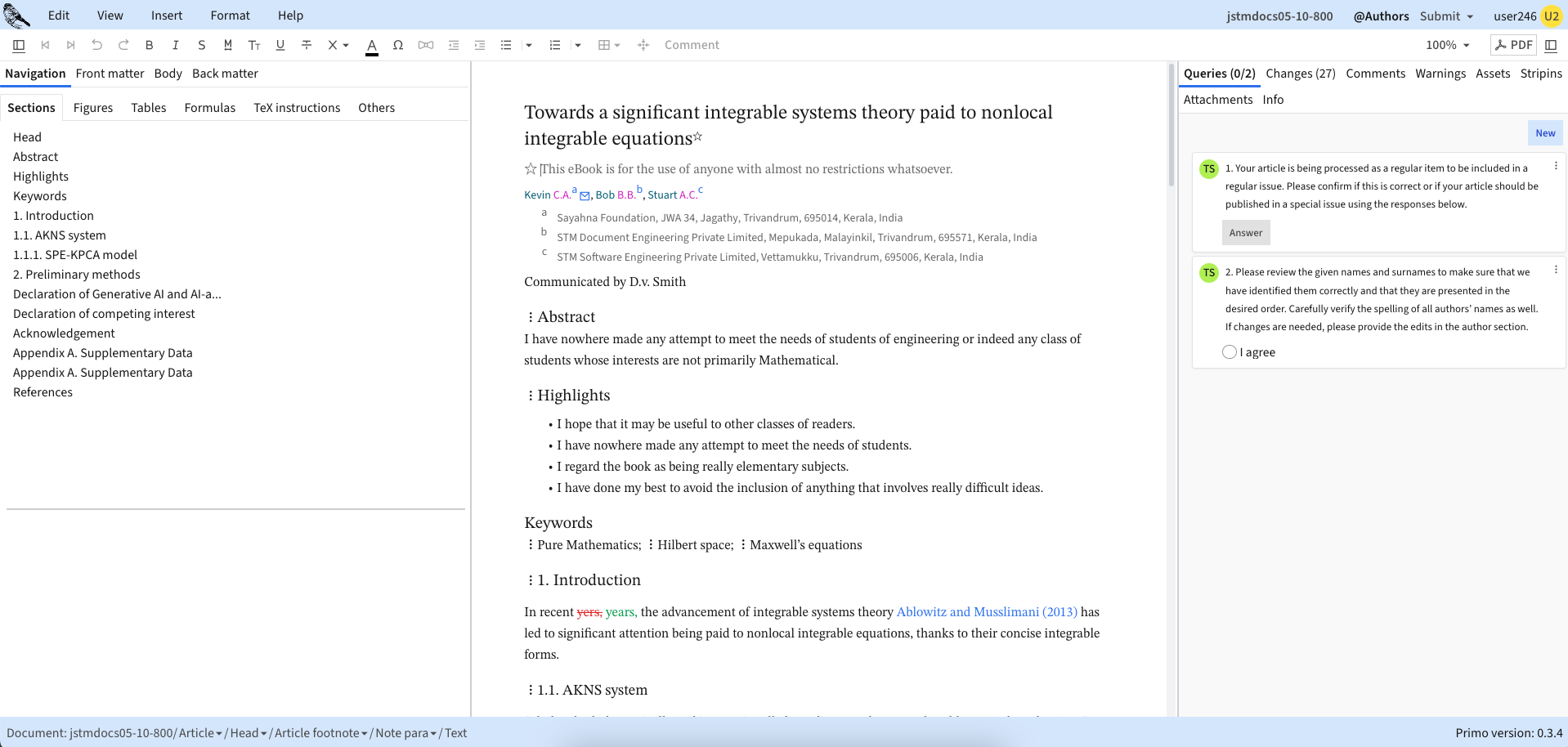Select the 'I agree' radio button
Viewport: 1568px width, 747px height.
tap(1230, 352)
